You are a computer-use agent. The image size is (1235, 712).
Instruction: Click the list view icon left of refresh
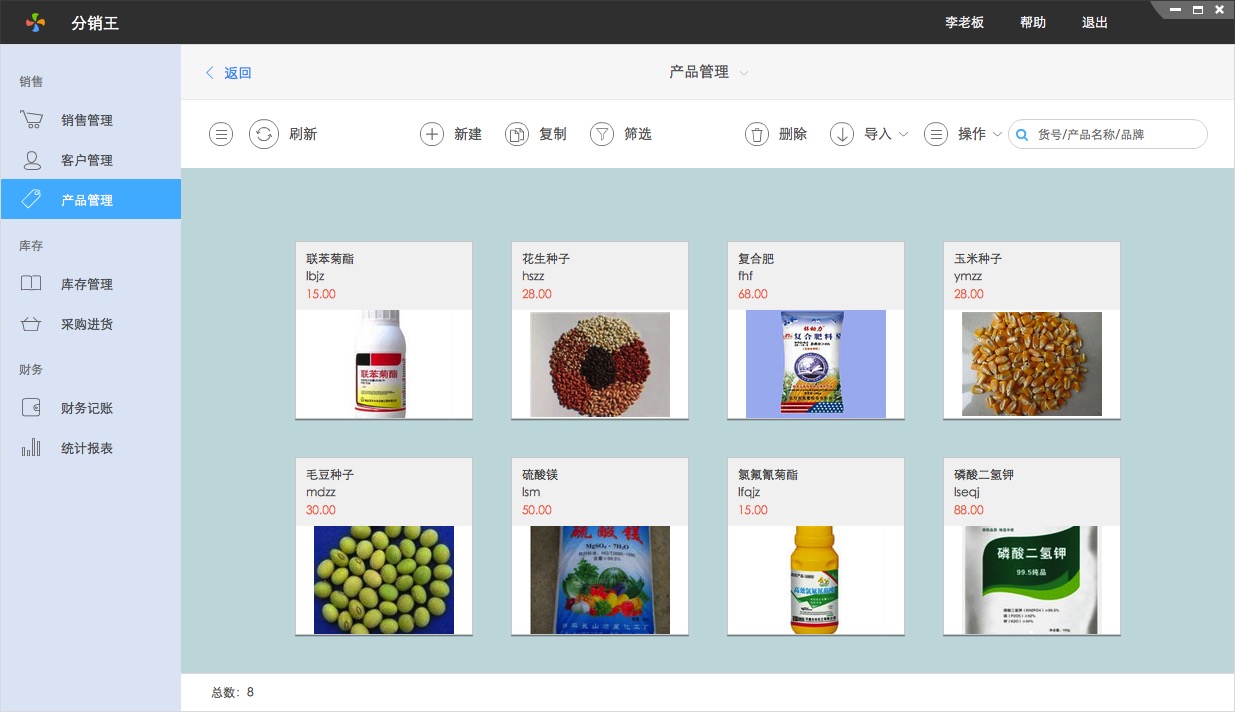pos(221,134)
